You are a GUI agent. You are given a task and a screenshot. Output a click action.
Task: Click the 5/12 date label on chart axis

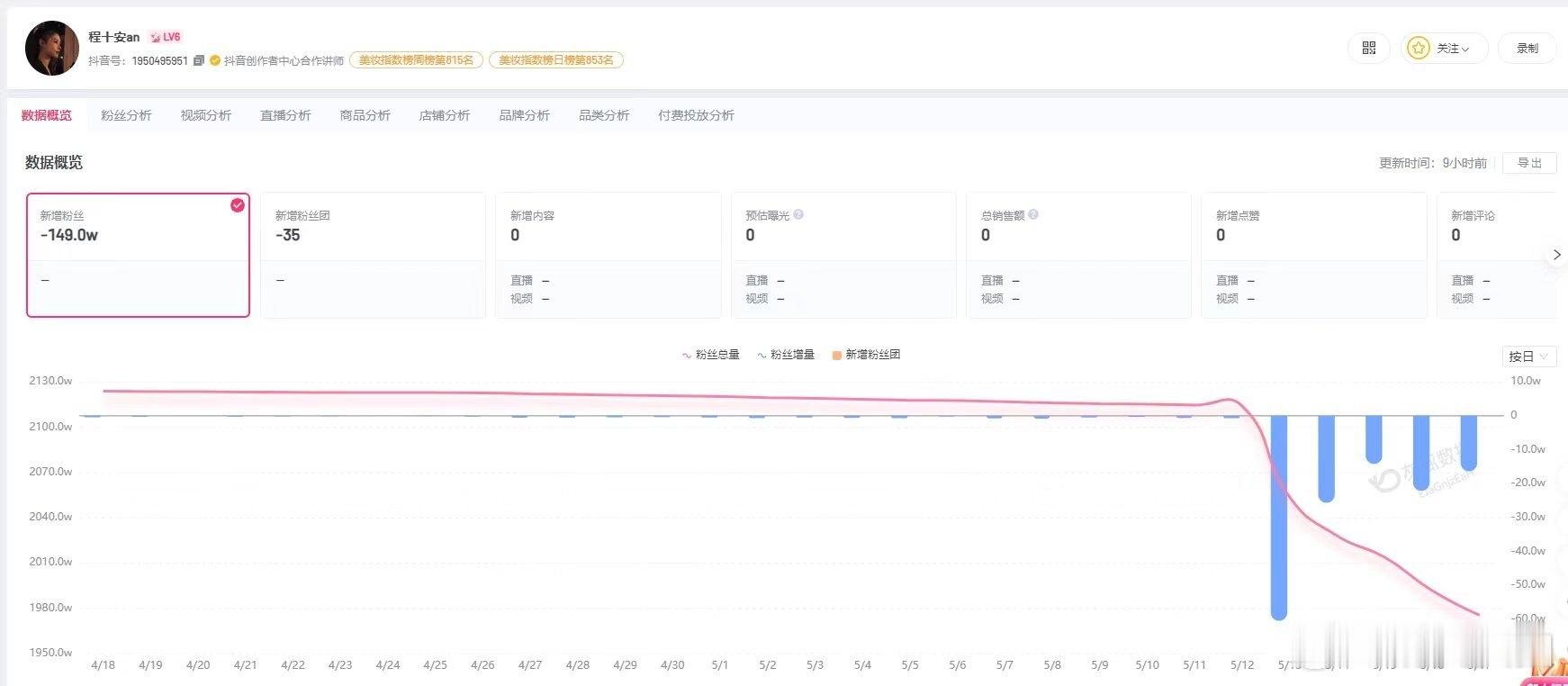1242,665
